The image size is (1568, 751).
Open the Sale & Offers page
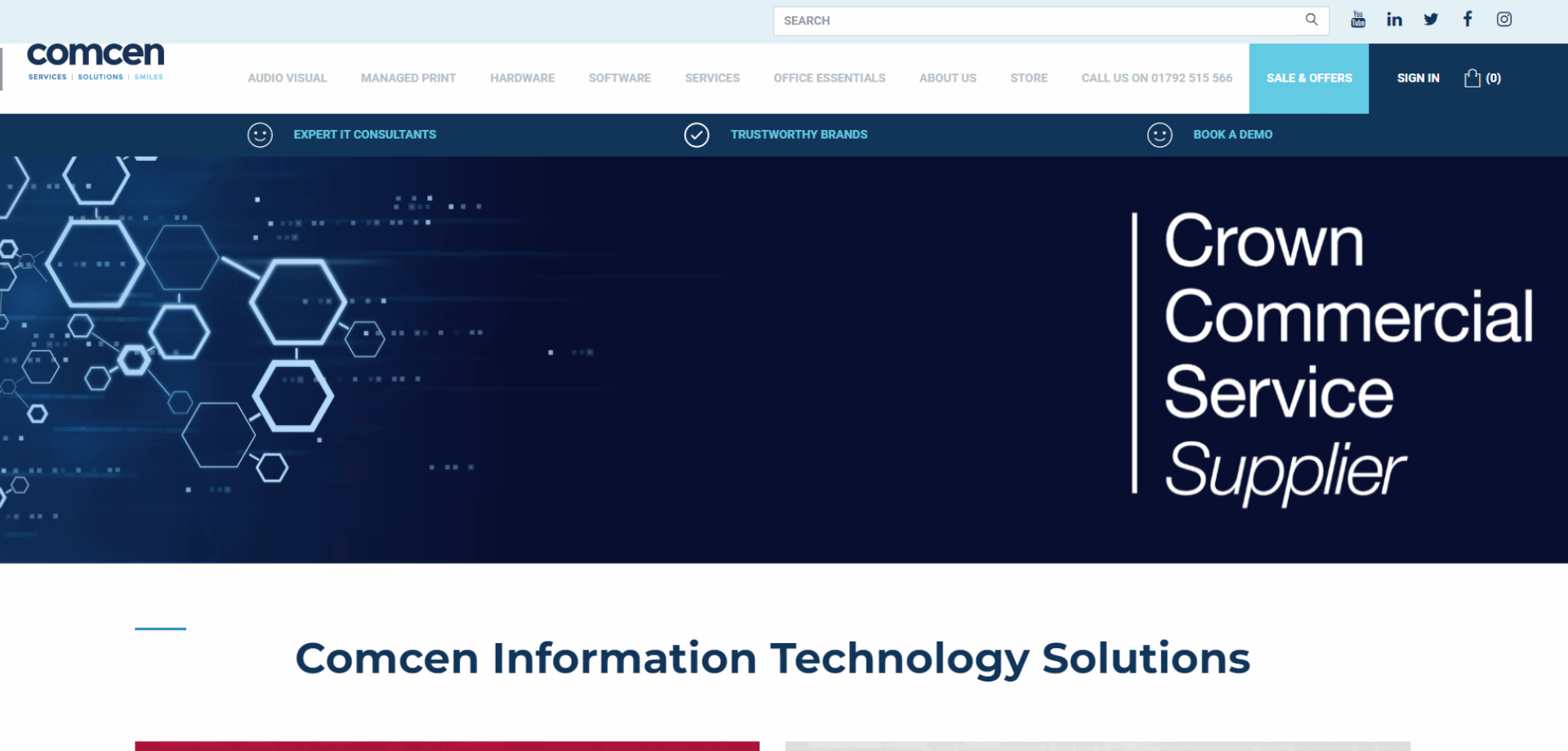1308,78
